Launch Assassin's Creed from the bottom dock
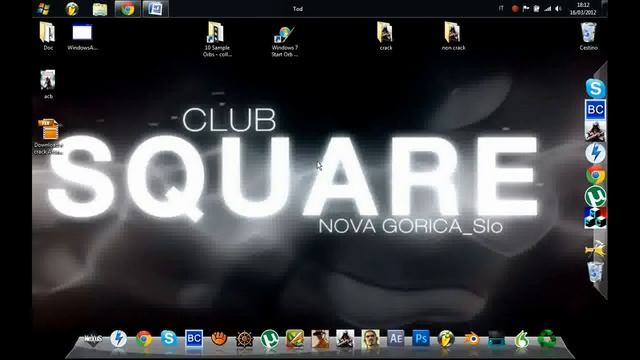The width and height of the screenshot is (640, 360). click(x=345, y=339)
